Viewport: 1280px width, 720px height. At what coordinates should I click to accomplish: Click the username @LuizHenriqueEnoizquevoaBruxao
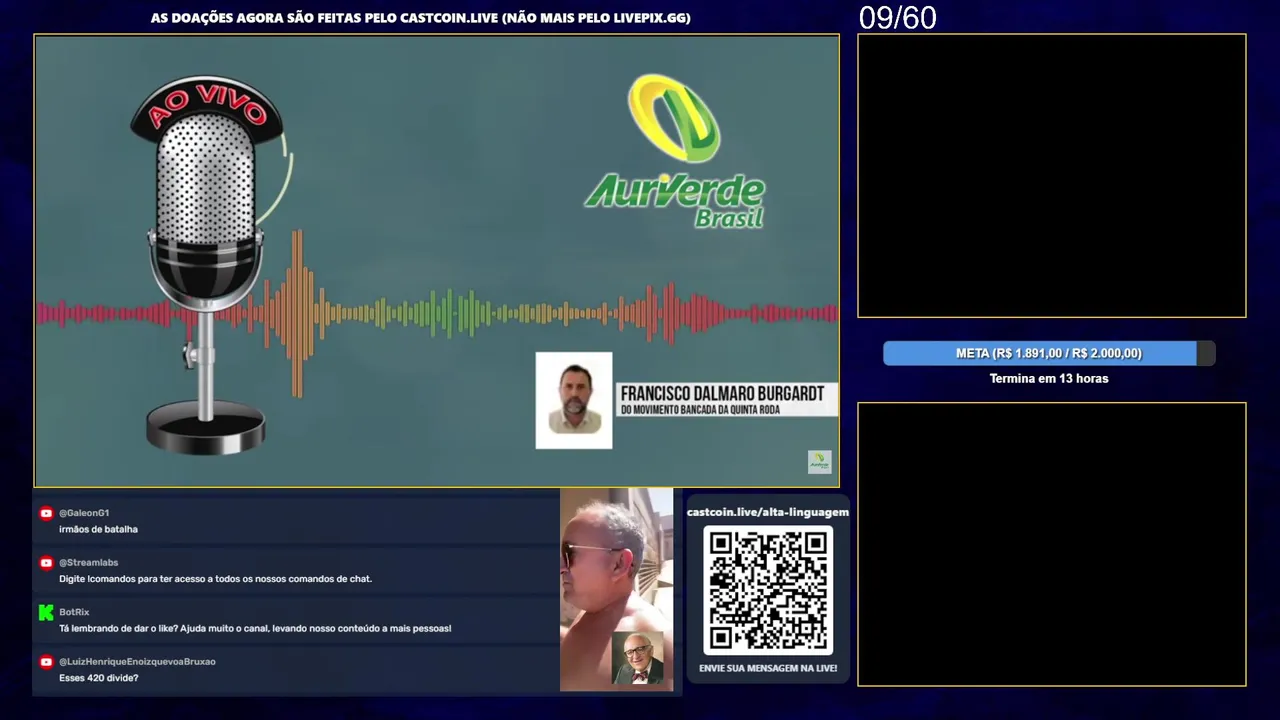pos(137,662)
